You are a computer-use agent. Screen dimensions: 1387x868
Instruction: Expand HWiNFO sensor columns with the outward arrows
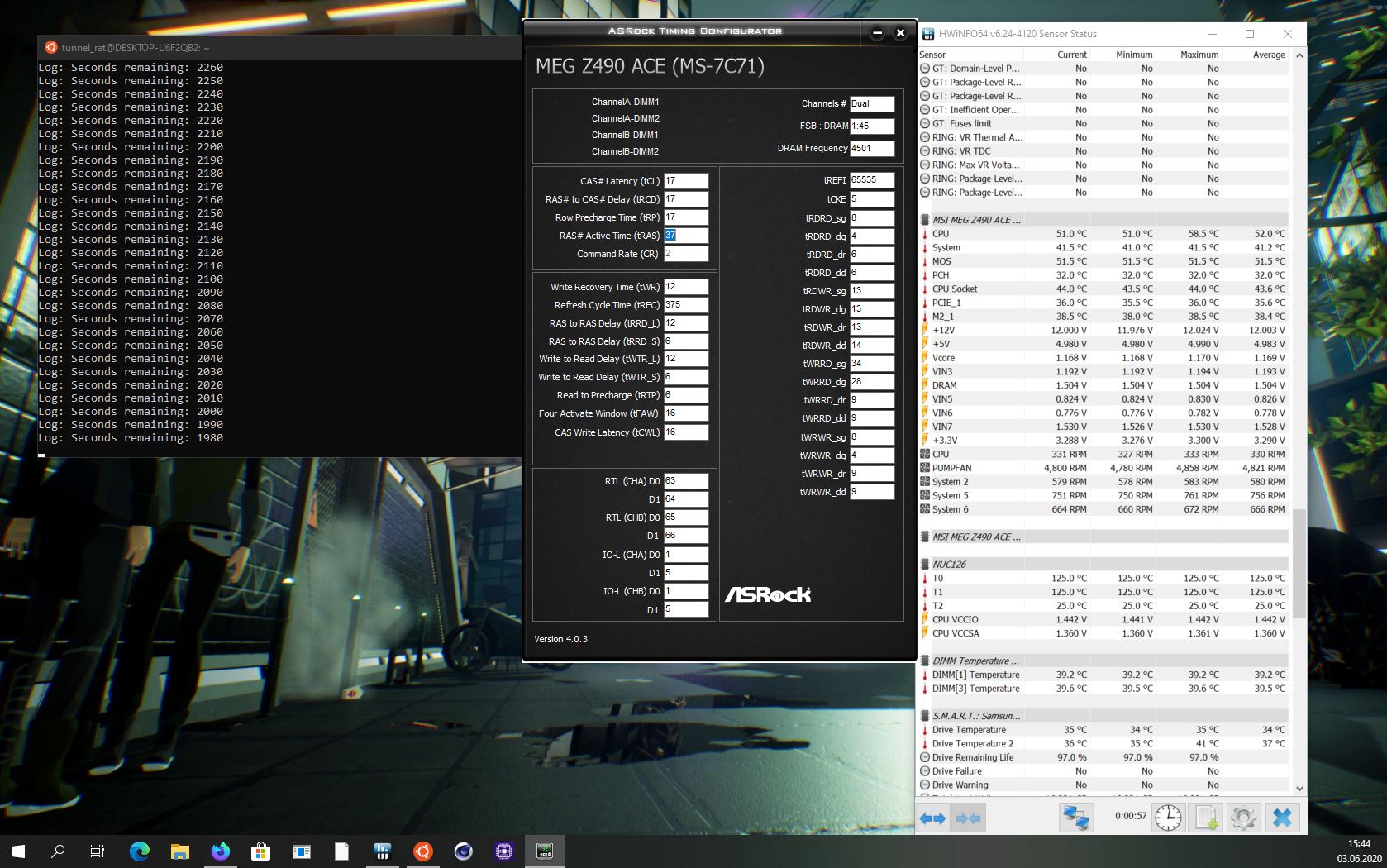[x=932, y=818]
